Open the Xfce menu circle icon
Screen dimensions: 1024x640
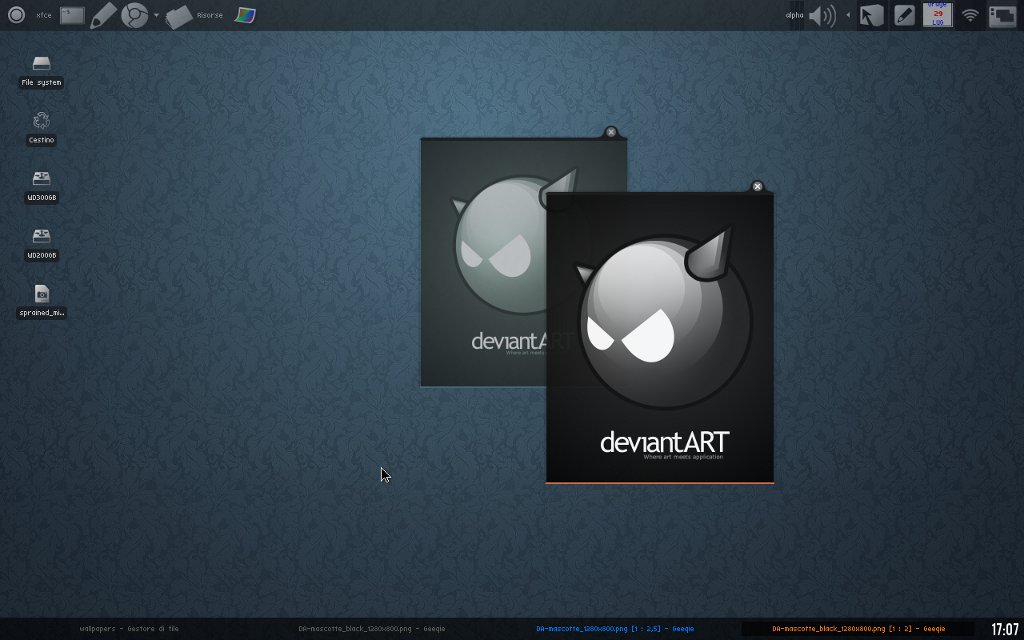16,14
